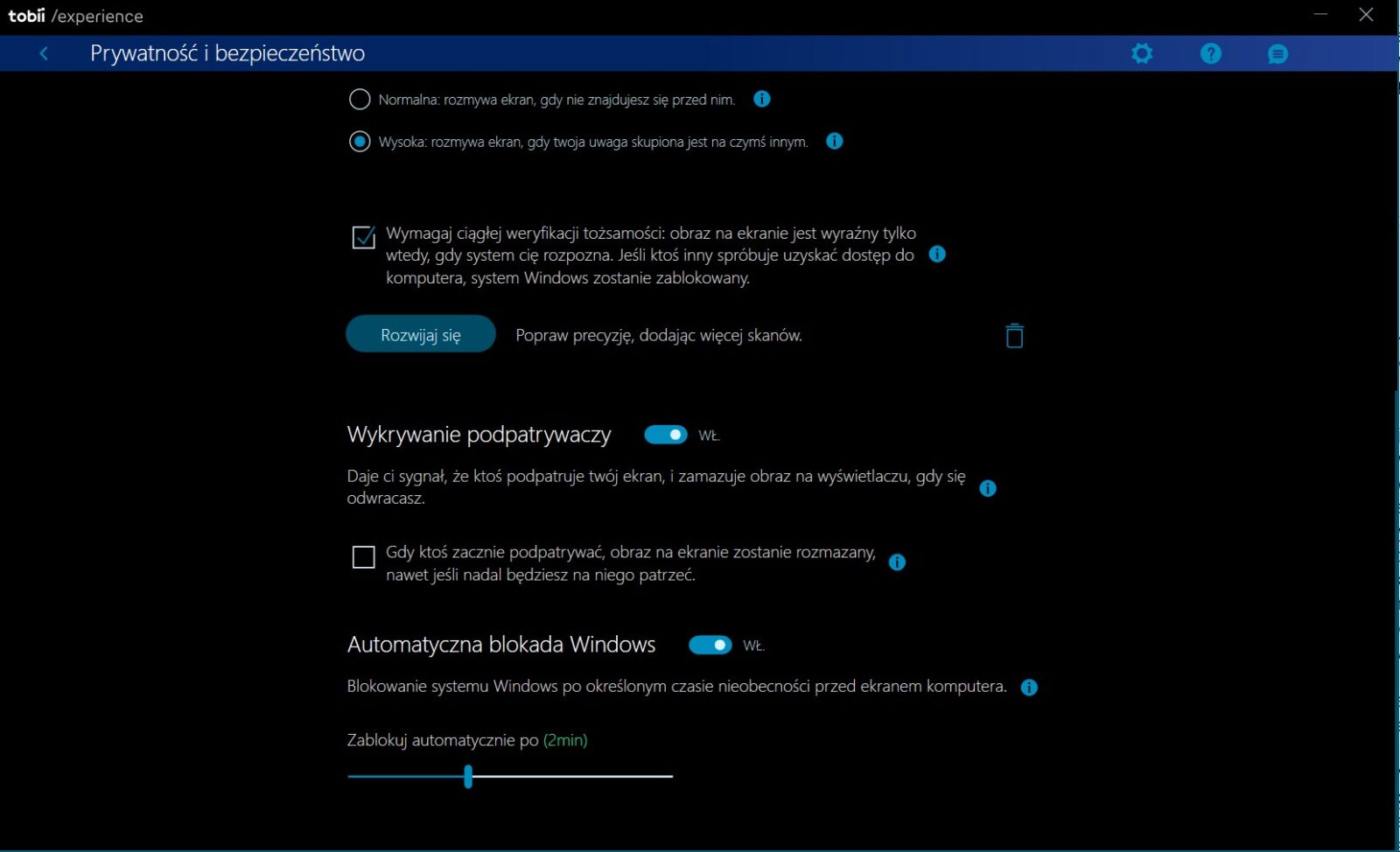This screenshot has width=1400, height=852.
Task: Disable the Automatyczna blokada Windows switch
Action: (710, 646)
